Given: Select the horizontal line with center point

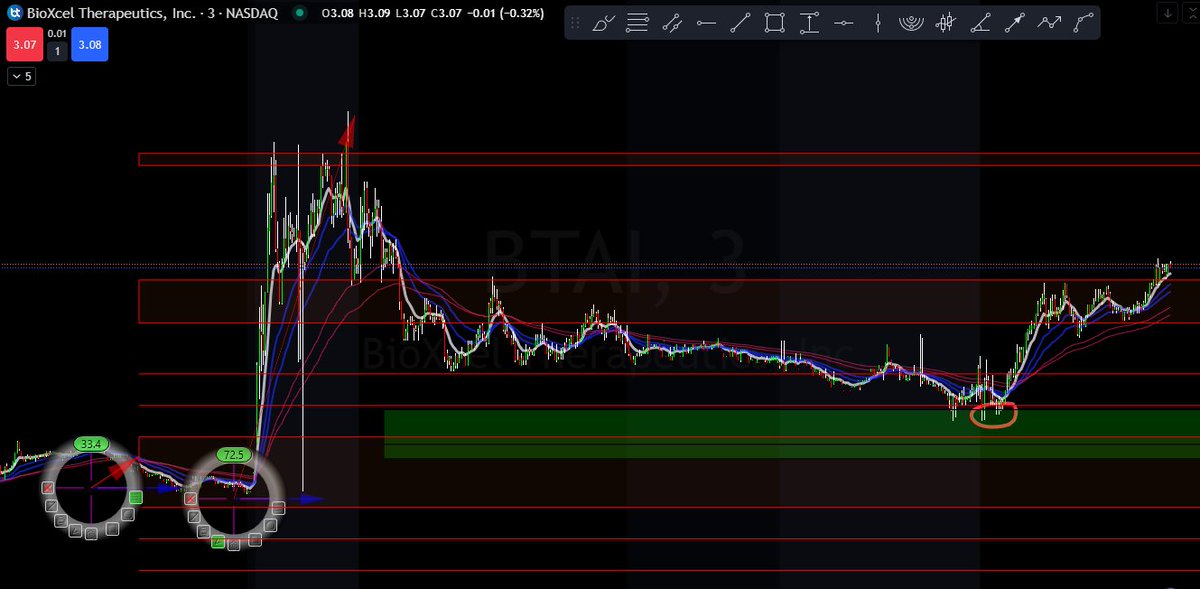Looking at the screenshot, I should click(843, 23).
